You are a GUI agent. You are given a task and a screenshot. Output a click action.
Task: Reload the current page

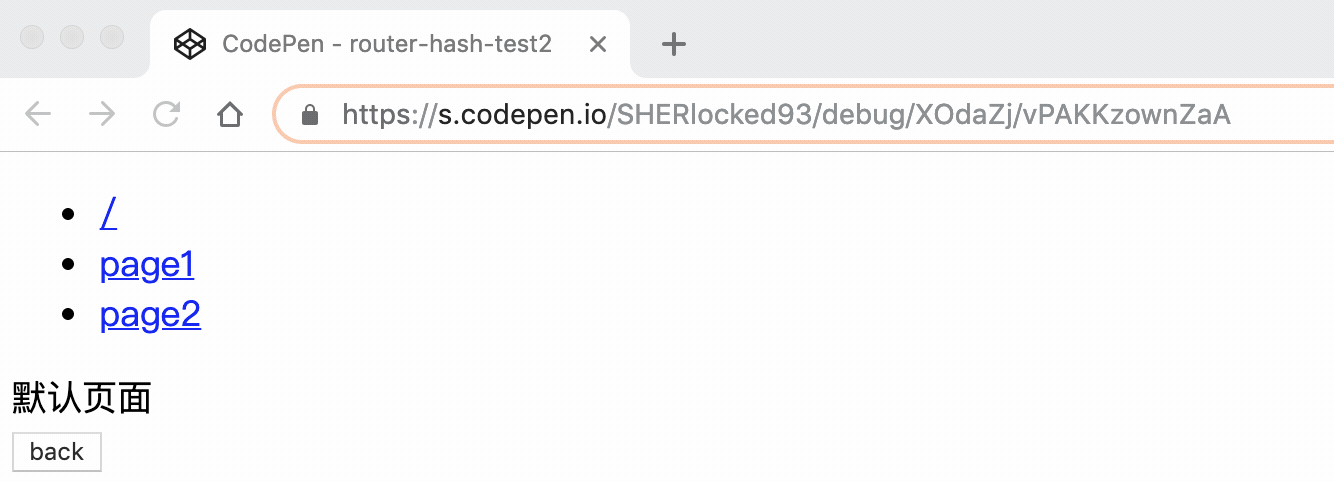pos(166,115)
